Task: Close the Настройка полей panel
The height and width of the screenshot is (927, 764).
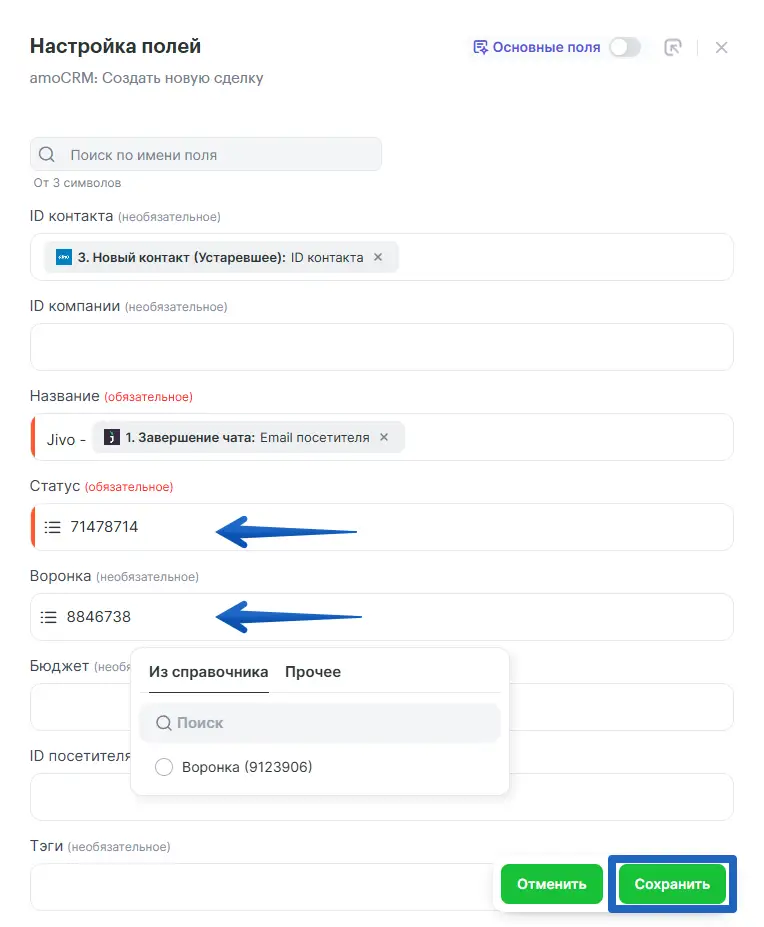Action: pyautogui.click(x=721, y=47)
